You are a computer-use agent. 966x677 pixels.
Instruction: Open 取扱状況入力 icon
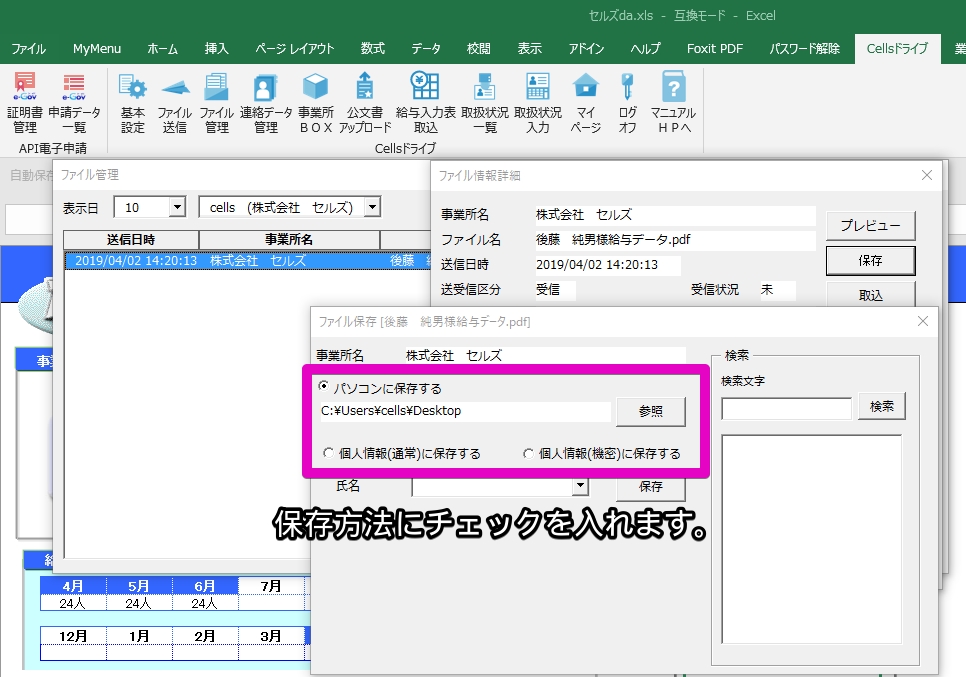point(538,102)
